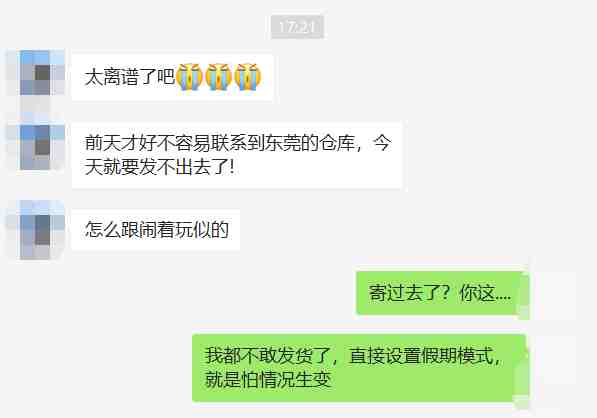Open the avatar beside 怎么跟闹着玩似的
The width and height of the screenshot is (597, 418).
coord(36,230)
